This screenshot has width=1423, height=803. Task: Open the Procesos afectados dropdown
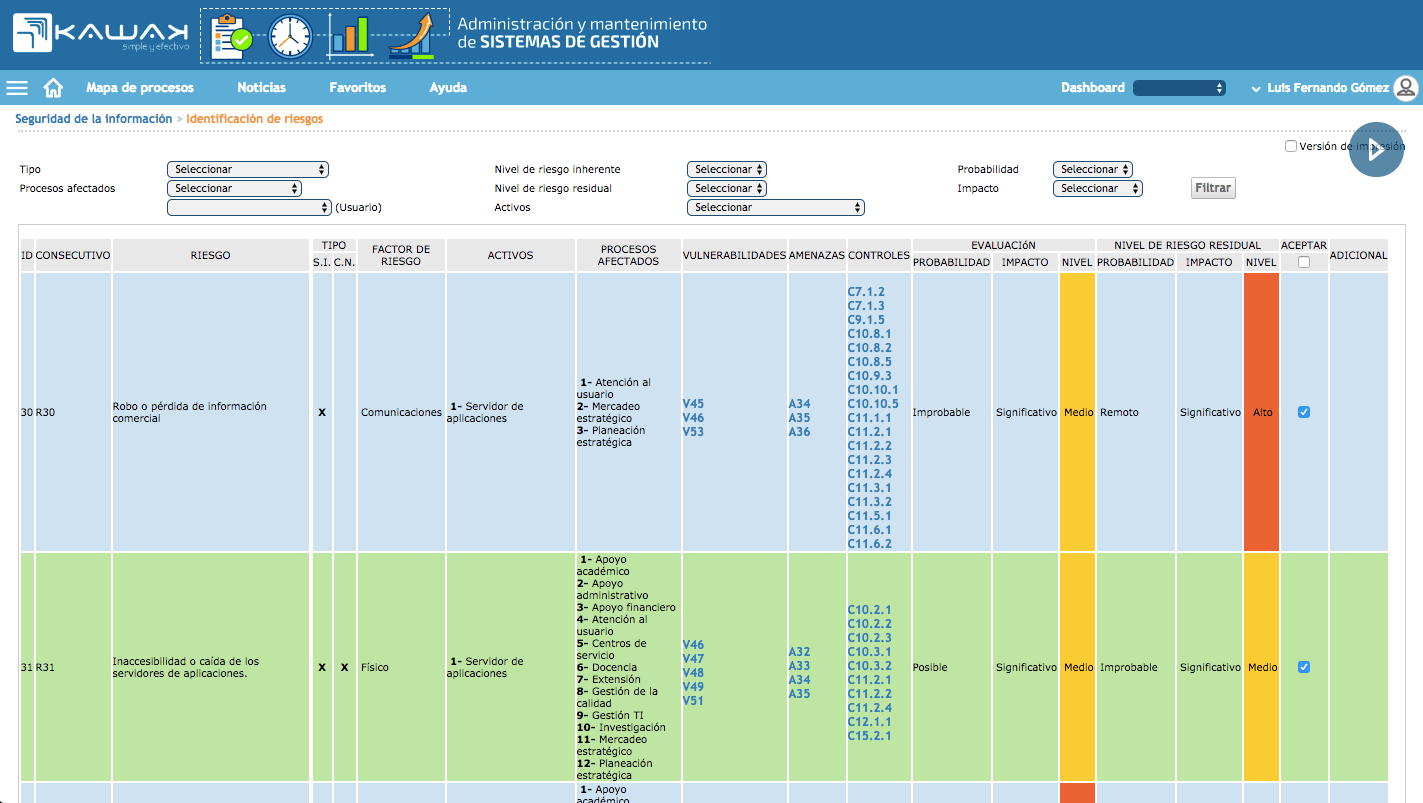click(x=234, y=188)
